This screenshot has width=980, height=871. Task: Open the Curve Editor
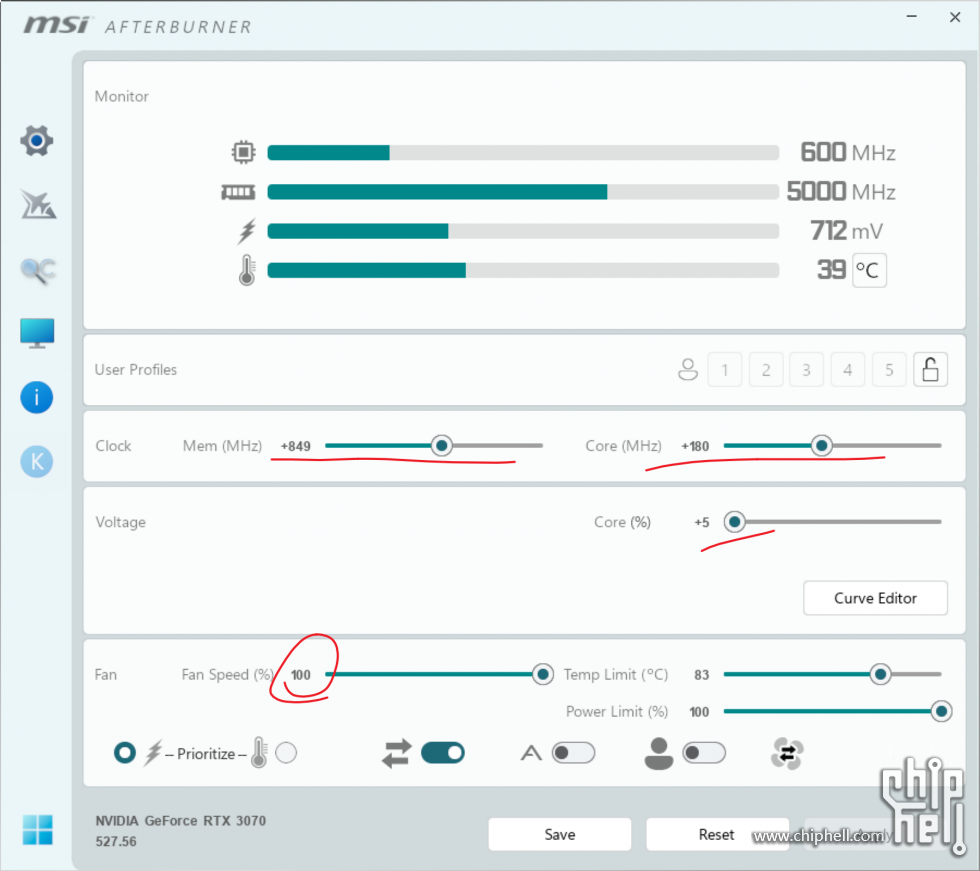click(x=875, y=598)
